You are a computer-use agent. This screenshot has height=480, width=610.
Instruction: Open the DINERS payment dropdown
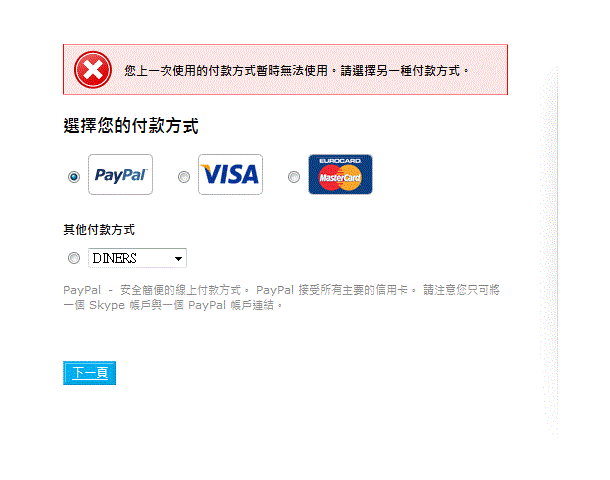click(x=137, y=258)
